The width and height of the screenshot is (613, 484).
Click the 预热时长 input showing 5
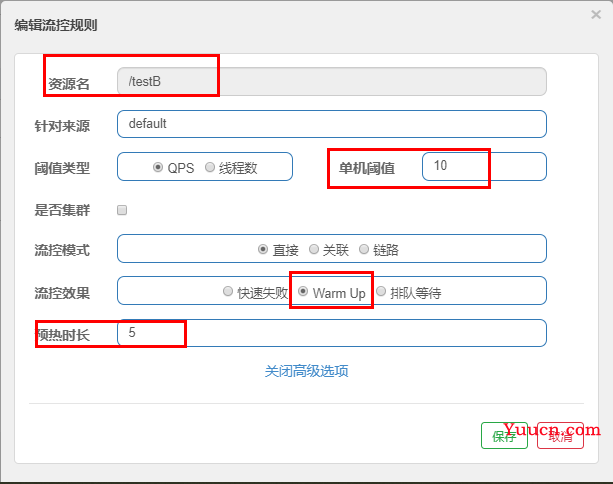coord(332,333)
